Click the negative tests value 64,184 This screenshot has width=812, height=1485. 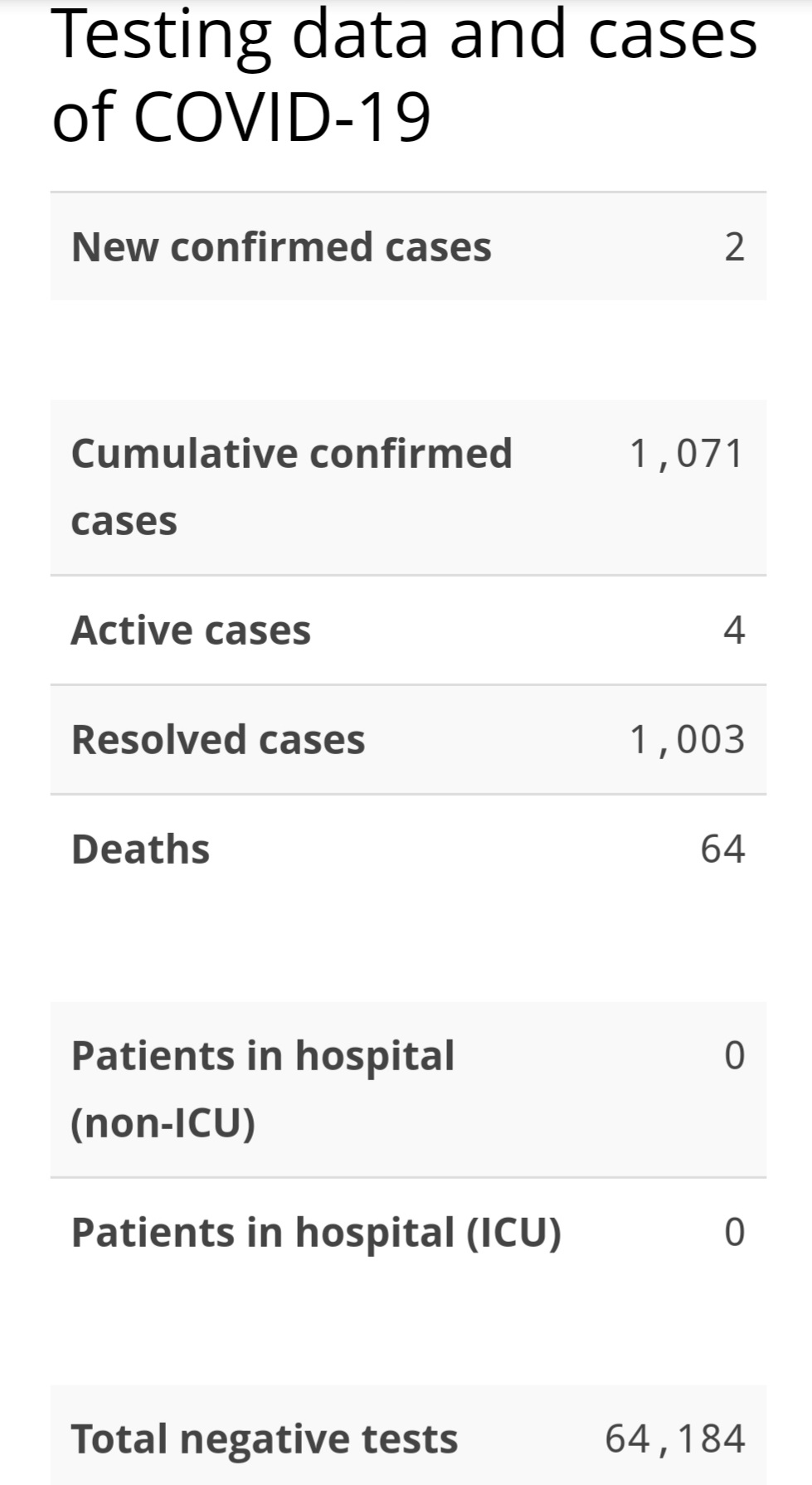coord(675,1439)
